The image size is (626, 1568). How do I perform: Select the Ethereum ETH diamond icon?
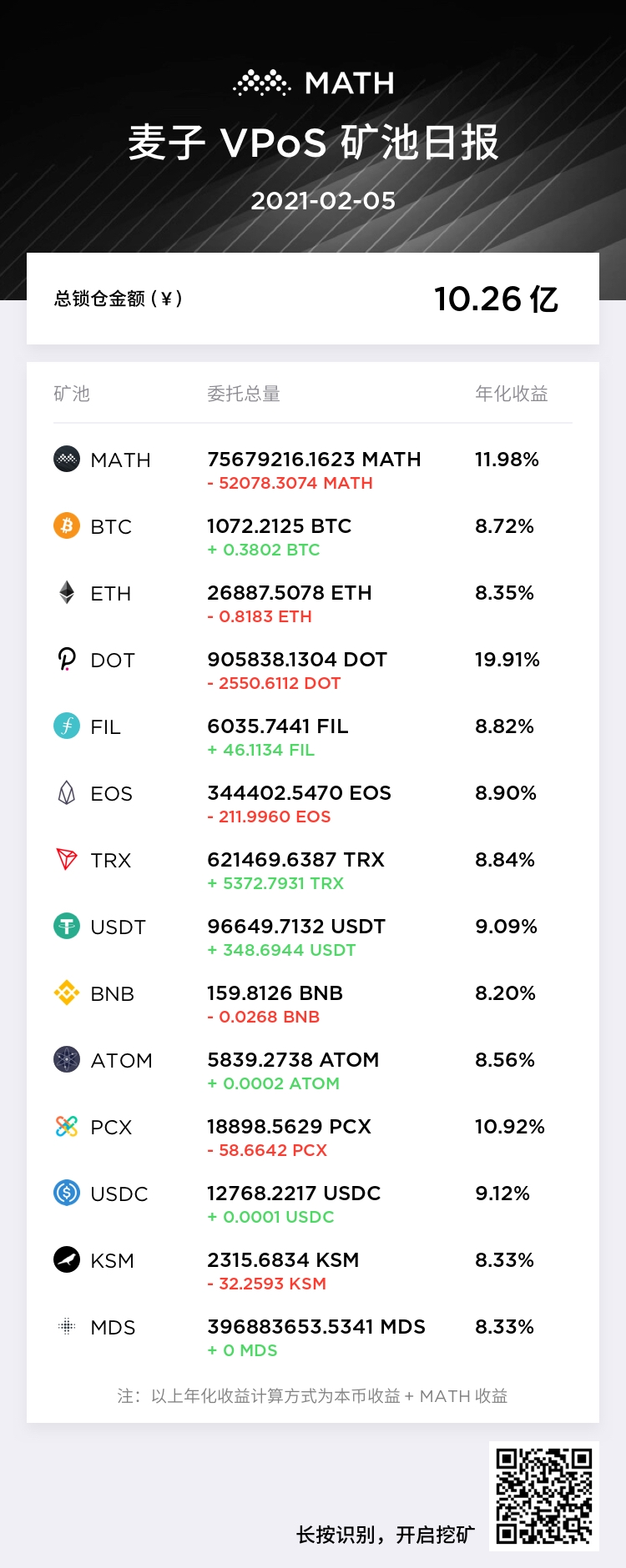(67, 592)
